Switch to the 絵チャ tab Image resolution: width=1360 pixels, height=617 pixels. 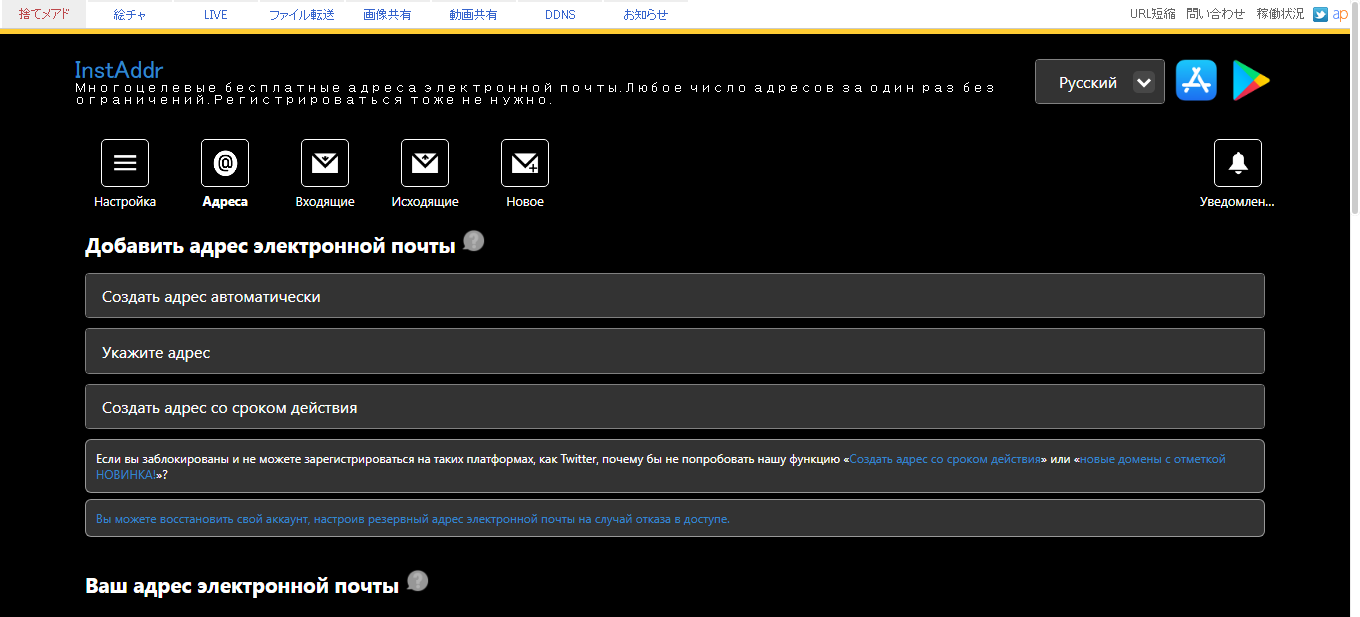(129, 14)
